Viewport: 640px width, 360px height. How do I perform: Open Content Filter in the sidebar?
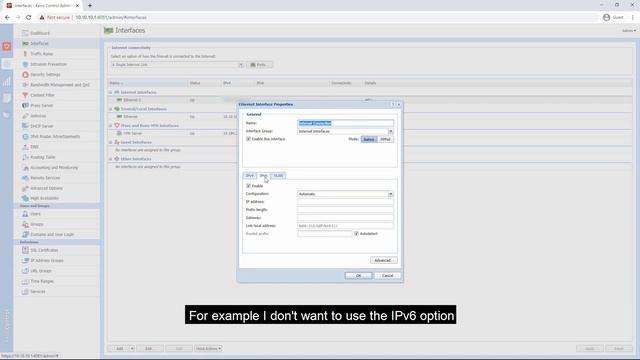(42, 95)
